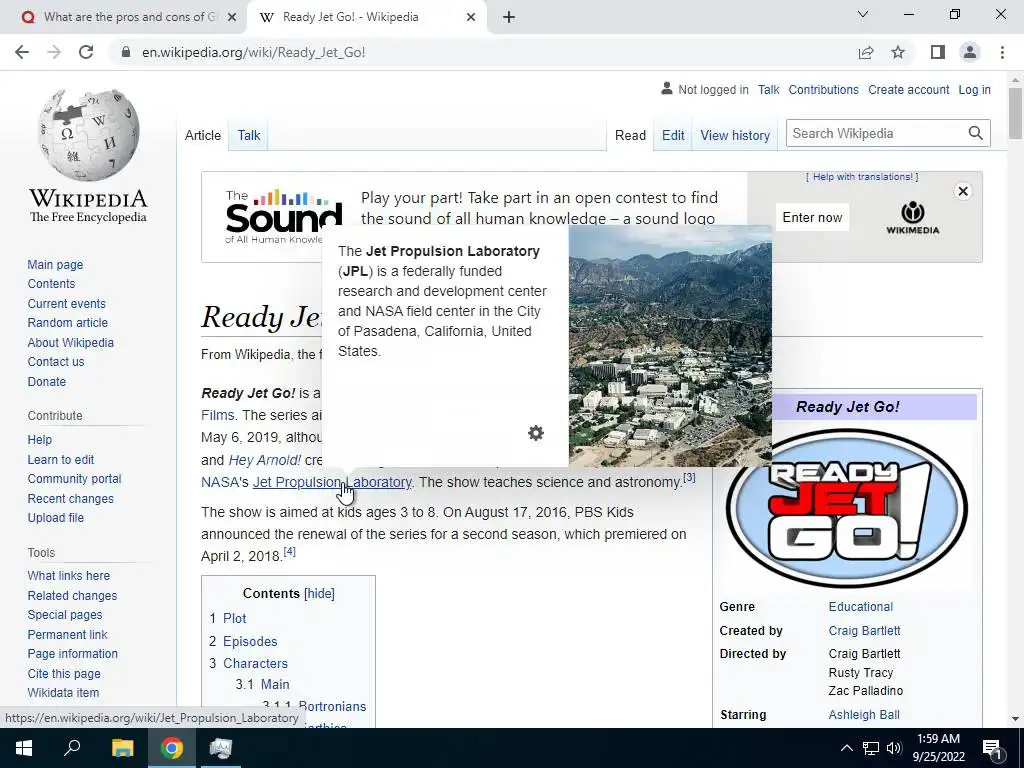Switch to the Talk page tab
Image resolution: width=1024 pixels, height=768 pixels.
tap(248, 135)
